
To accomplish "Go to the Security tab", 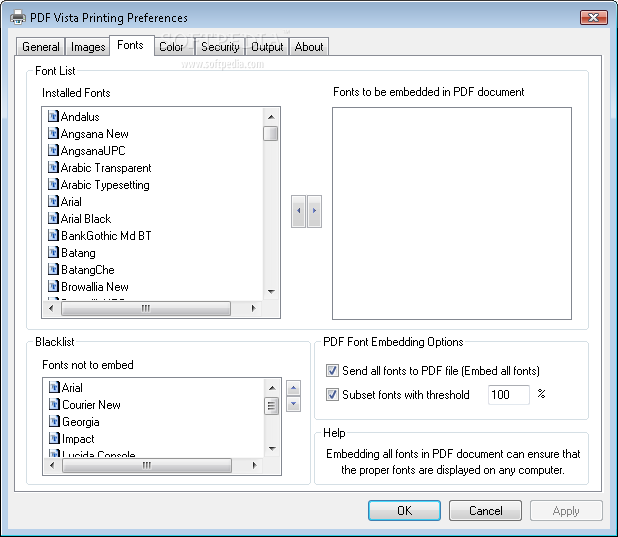I will click(x=220, y=47).
